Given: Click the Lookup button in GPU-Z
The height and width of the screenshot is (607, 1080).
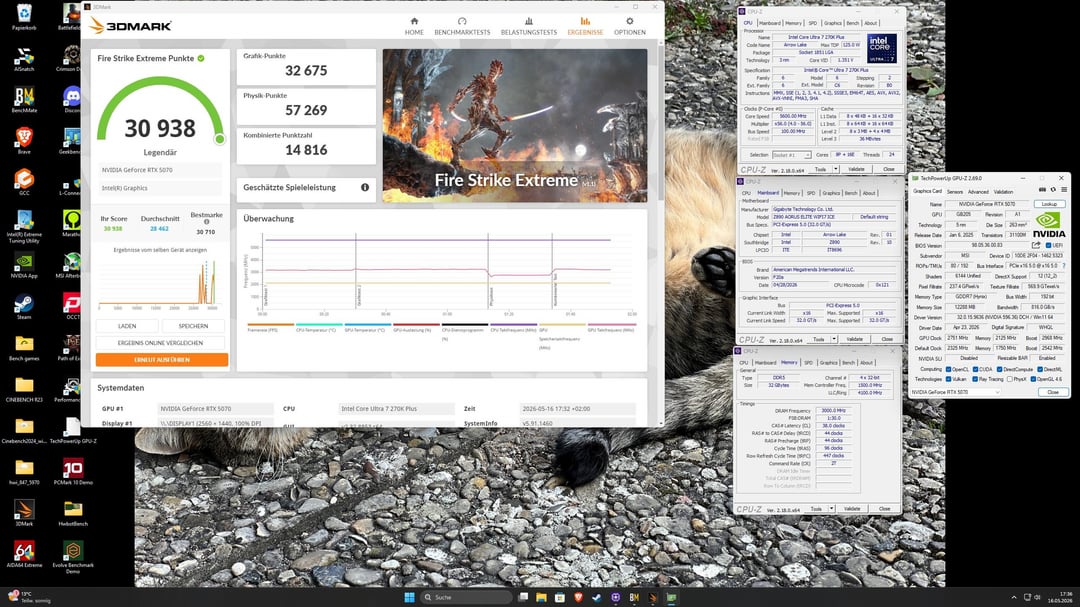Looking at the screenshot, I should pos(1049,204).
